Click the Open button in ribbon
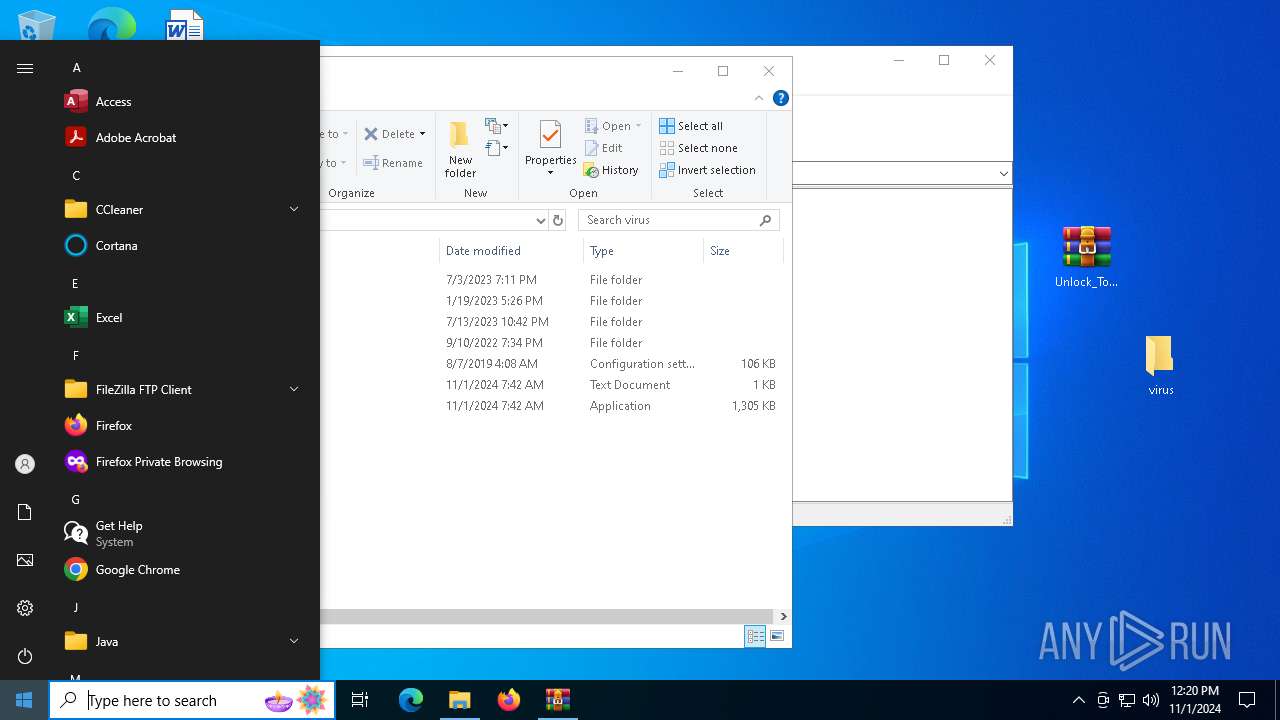The image size is (1280, 720). (608, 126)
